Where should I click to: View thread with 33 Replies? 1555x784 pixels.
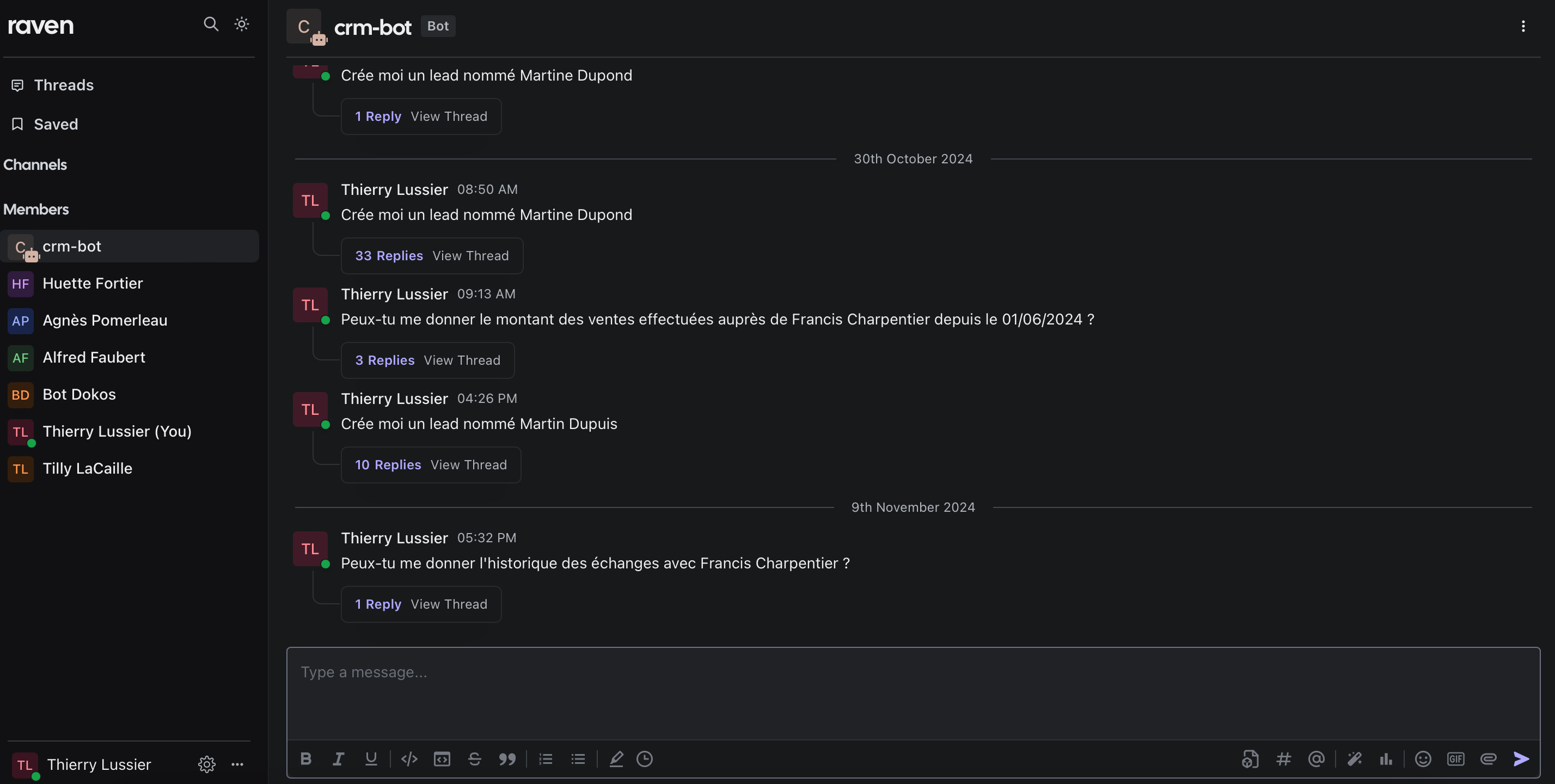pos(432,256)
